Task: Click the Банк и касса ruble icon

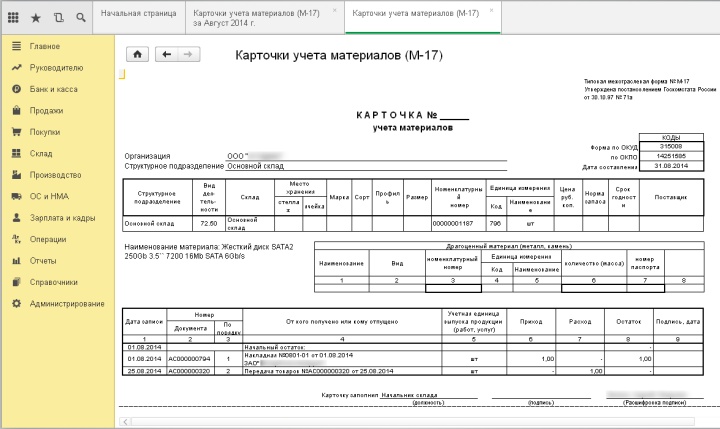Action: click(x=17, y=89)
